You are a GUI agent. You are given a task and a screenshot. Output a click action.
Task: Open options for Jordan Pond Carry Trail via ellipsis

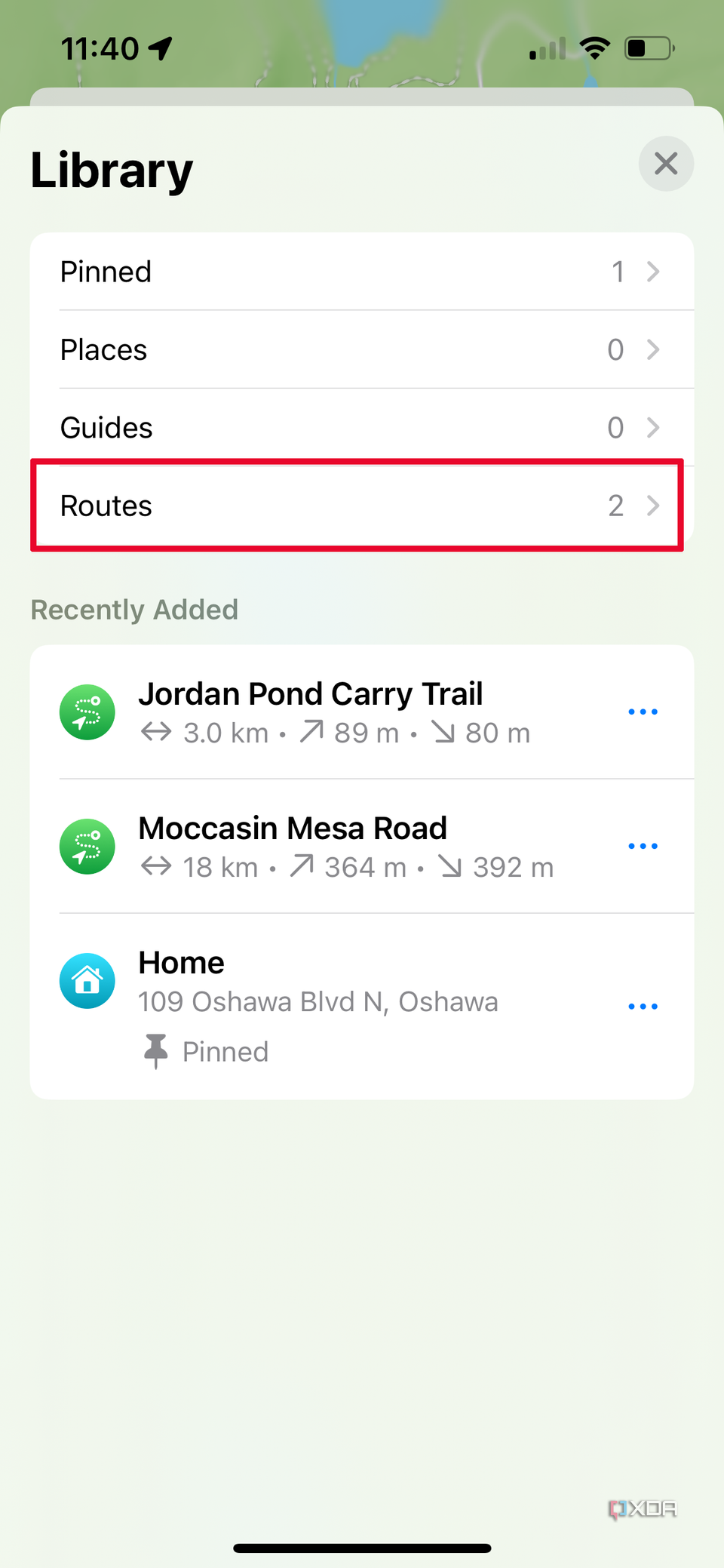643,712
